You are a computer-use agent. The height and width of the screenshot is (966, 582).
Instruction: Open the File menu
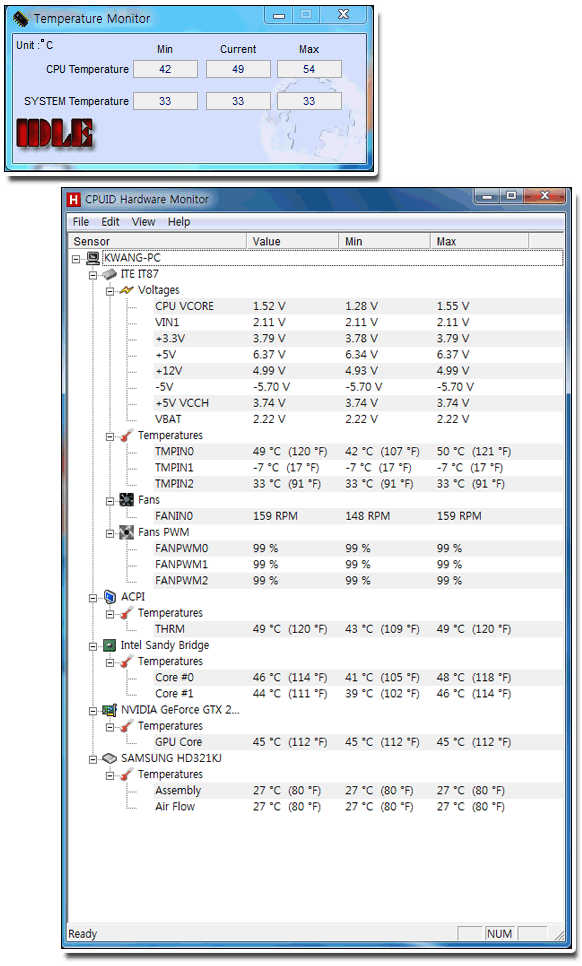pos(81,222)
